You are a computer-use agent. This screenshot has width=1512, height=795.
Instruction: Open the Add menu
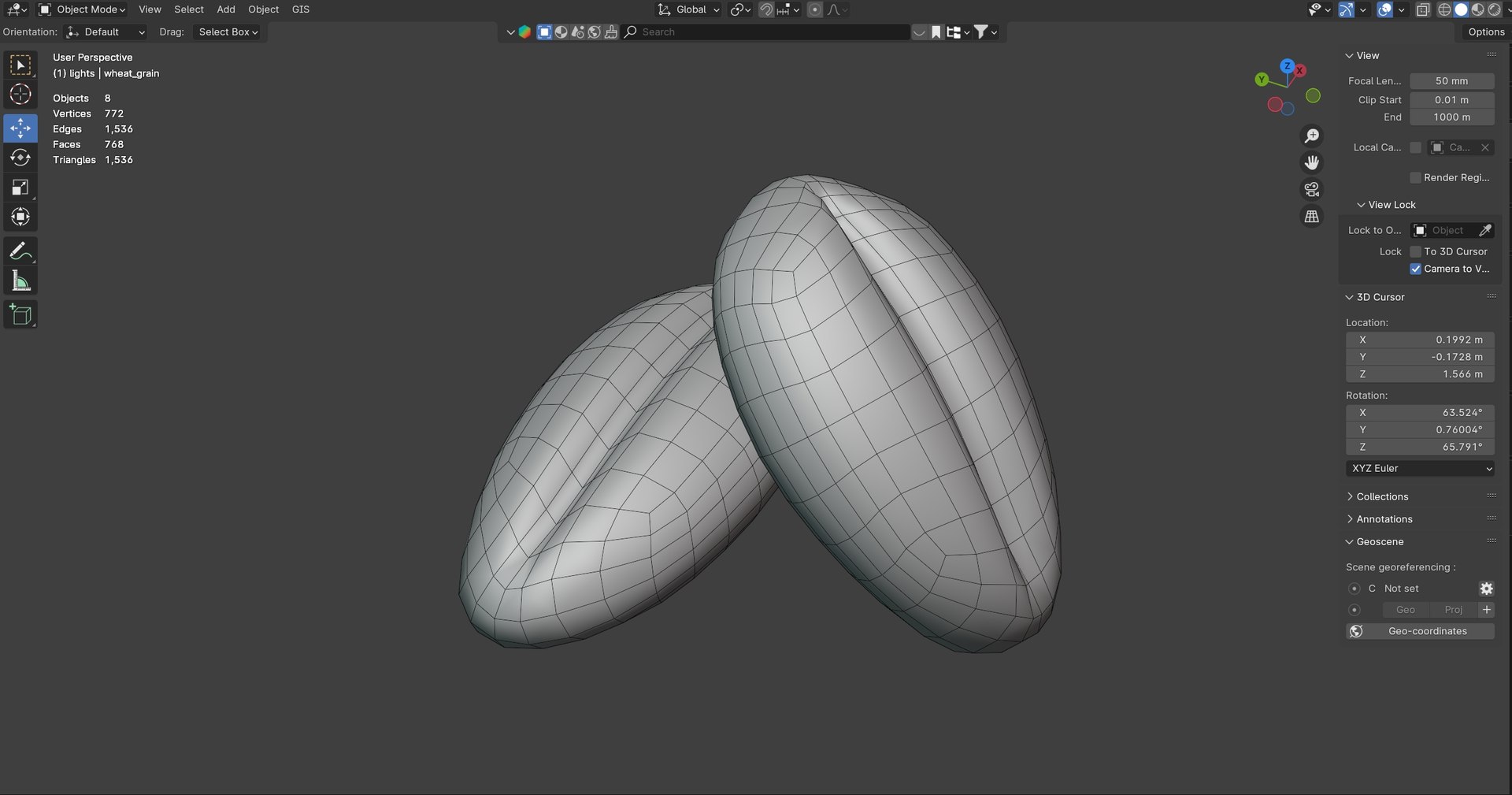226,9
